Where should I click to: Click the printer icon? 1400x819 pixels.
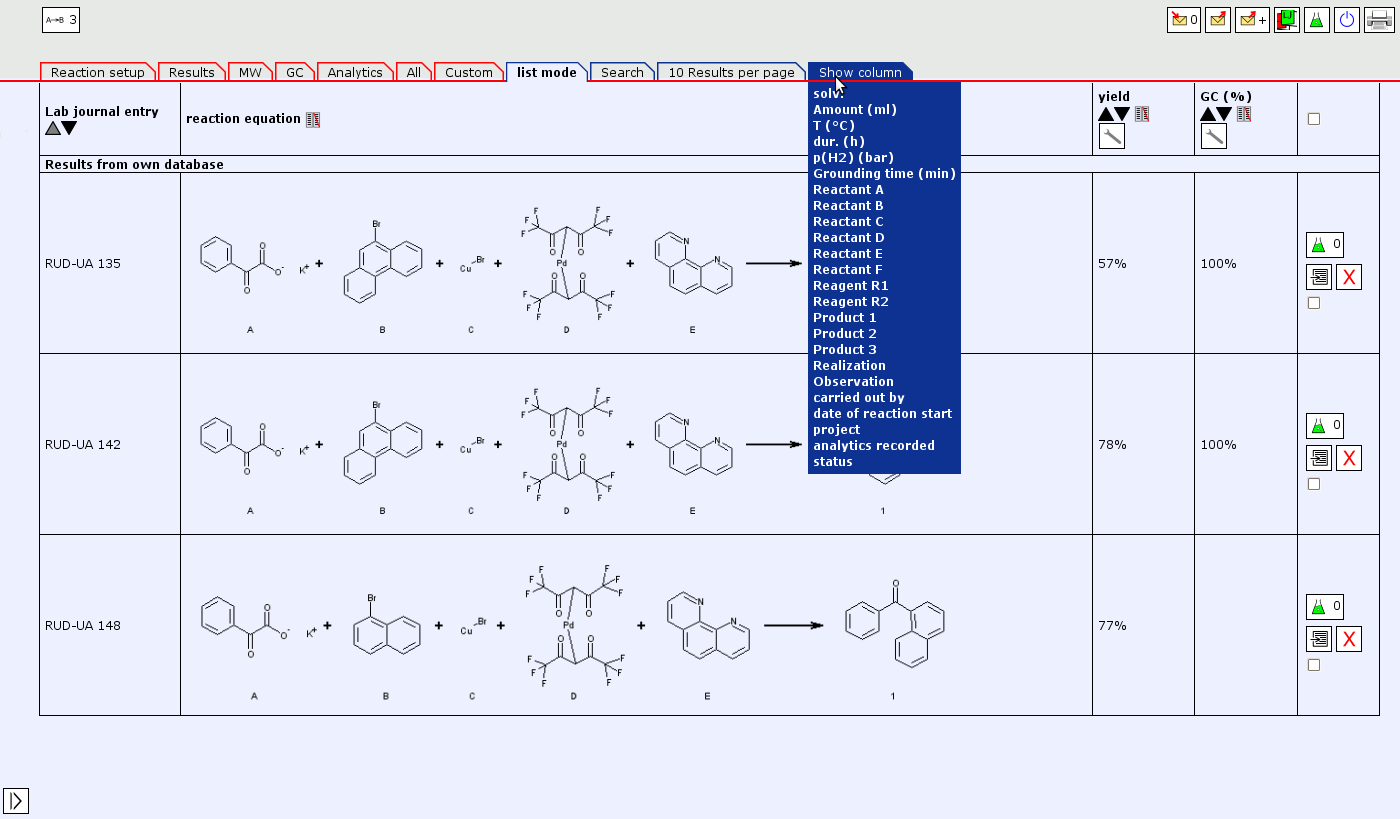click(1379, 19)
